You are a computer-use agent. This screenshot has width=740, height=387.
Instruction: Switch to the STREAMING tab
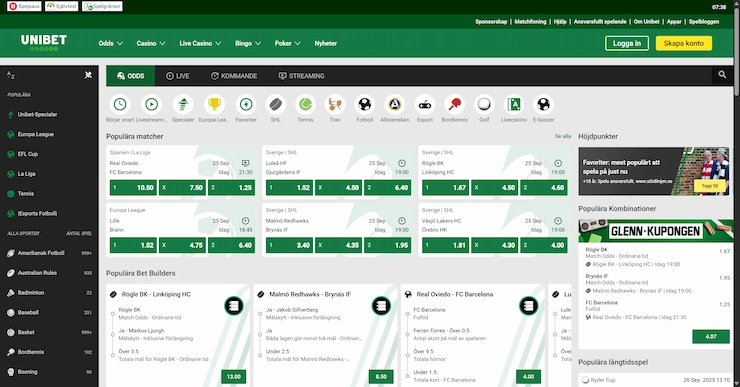click(x=302, y=76)
